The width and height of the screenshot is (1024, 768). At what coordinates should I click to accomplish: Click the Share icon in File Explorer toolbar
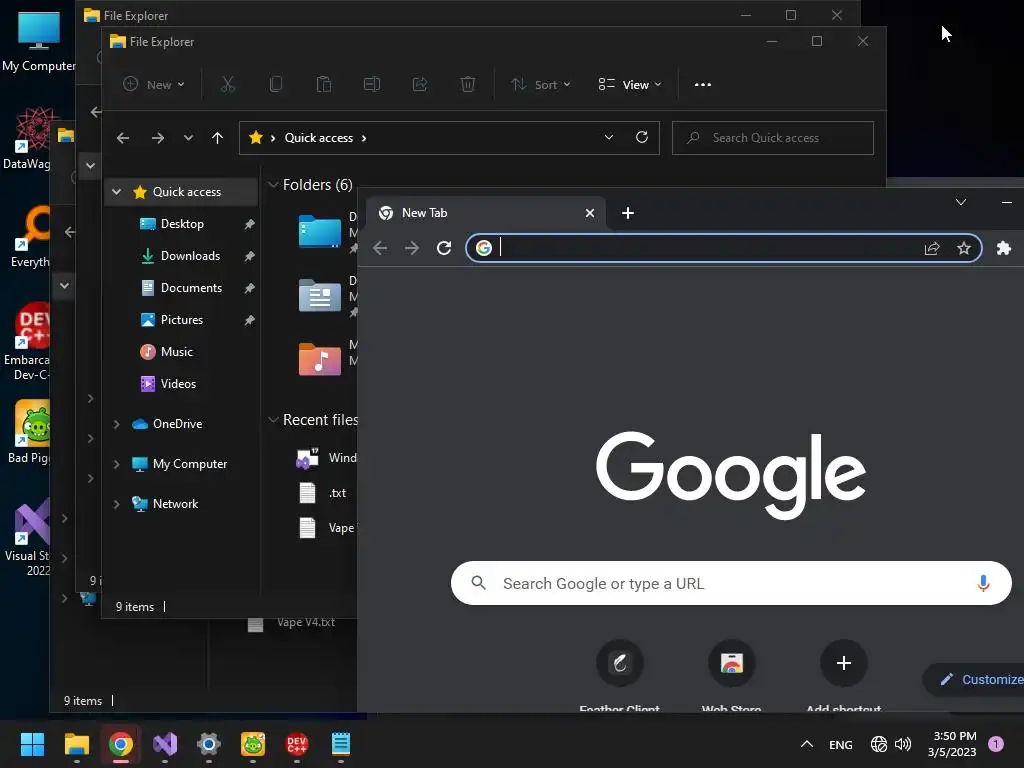click(420, 84)
